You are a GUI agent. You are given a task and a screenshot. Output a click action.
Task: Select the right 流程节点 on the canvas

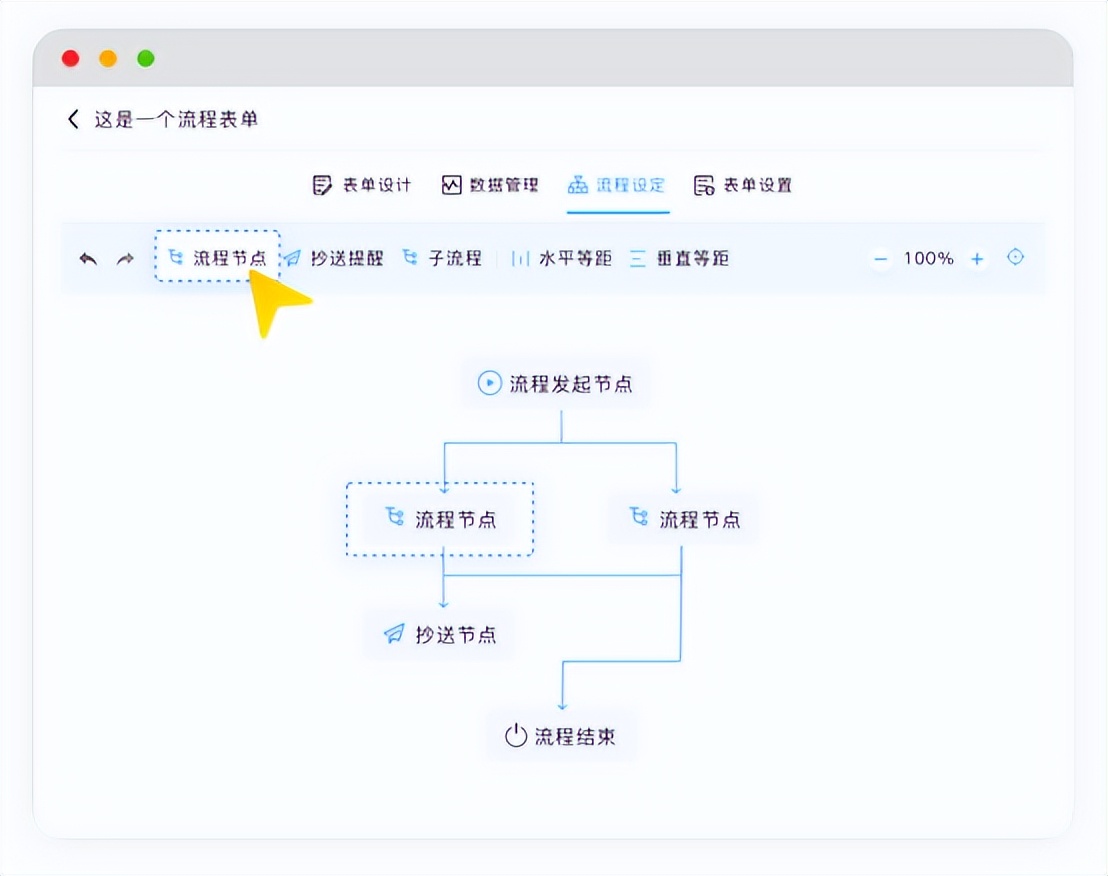tap(683, 518)
